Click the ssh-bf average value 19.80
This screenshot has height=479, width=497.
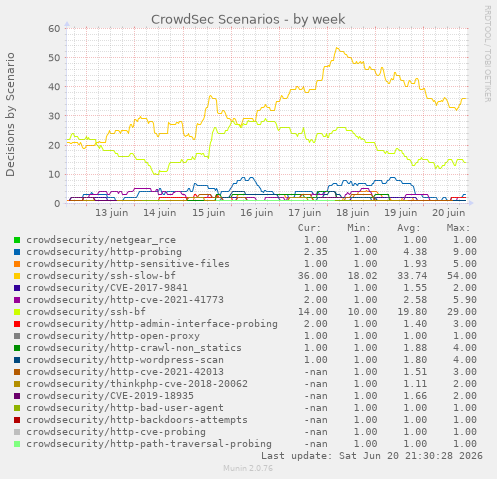(412, 312)
